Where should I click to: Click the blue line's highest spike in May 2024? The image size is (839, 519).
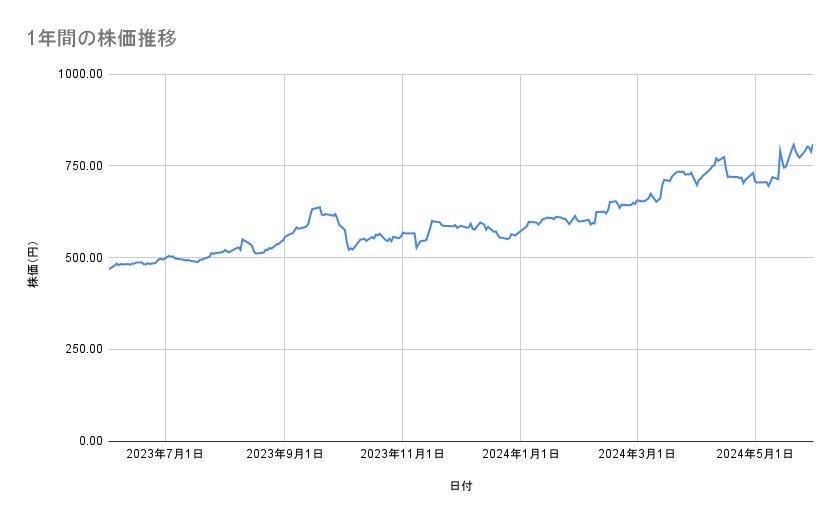pos(793,144)
